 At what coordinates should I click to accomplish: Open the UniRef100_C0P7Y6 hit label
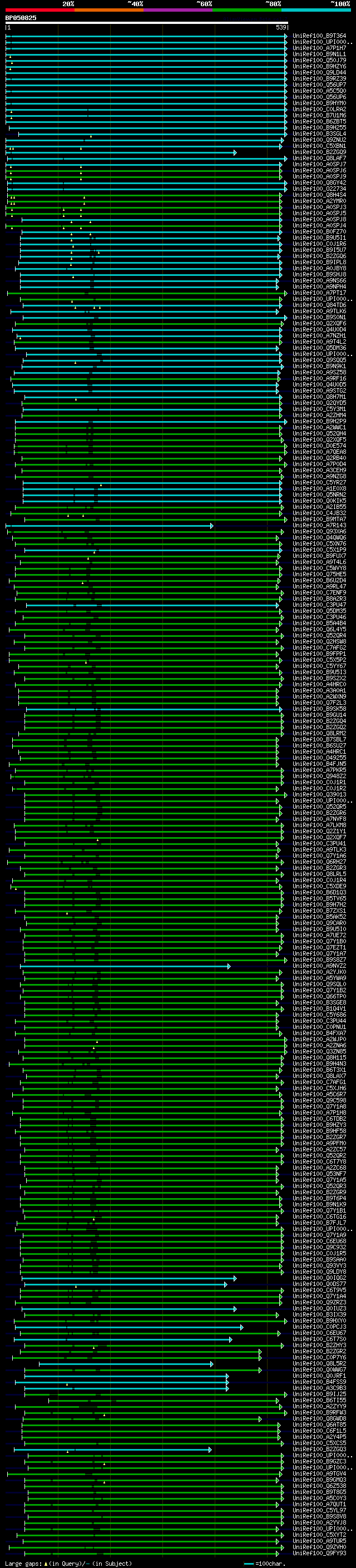[319, 1357]
